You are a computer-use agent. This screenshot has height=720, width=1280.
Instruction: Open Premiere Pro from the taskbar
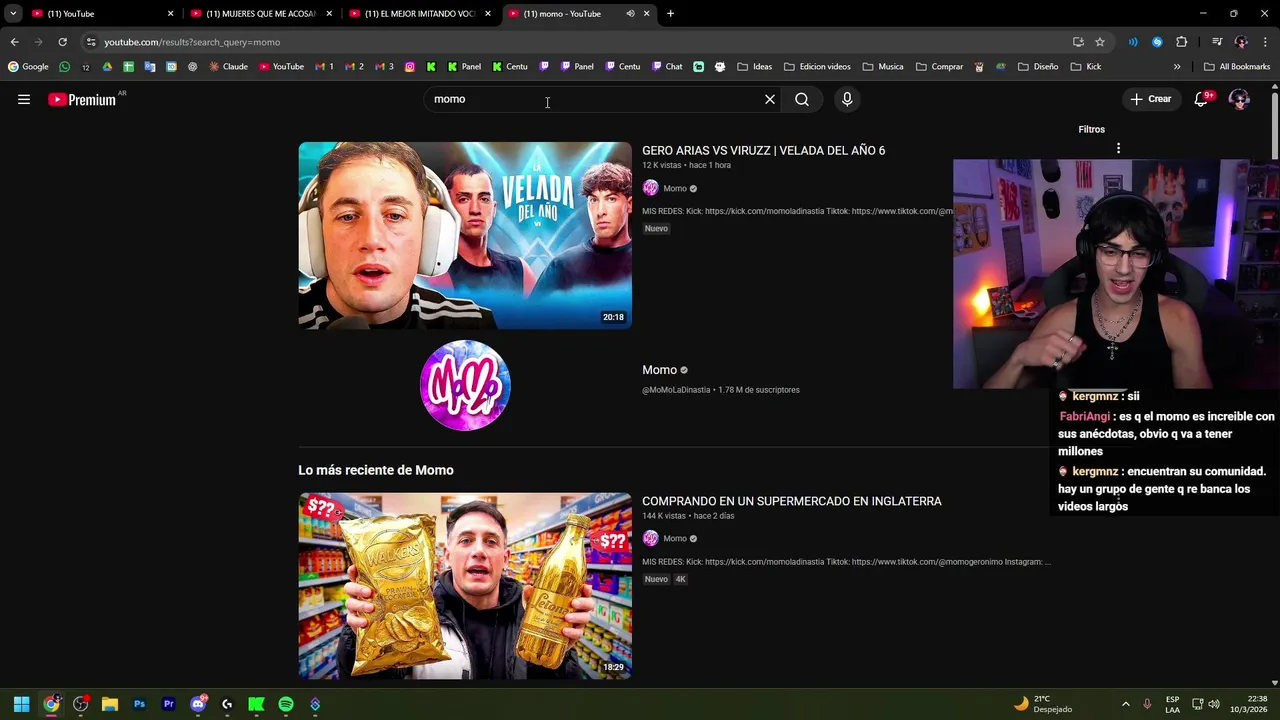click(x=168, y=704)
